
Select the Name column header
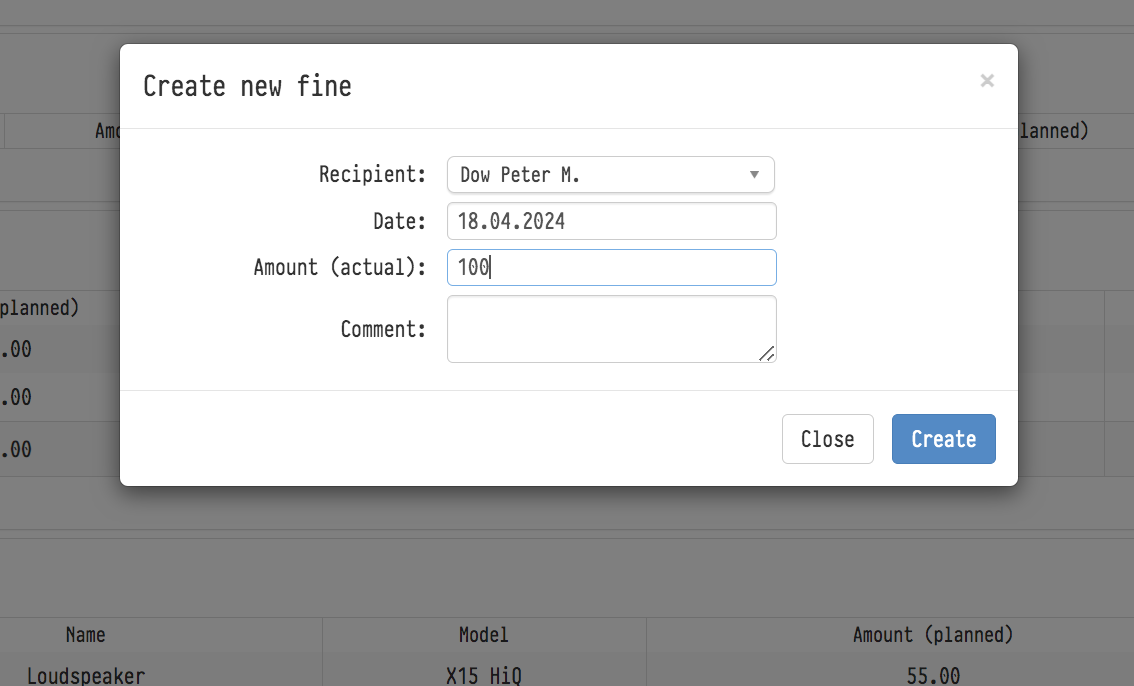point(86,635)
